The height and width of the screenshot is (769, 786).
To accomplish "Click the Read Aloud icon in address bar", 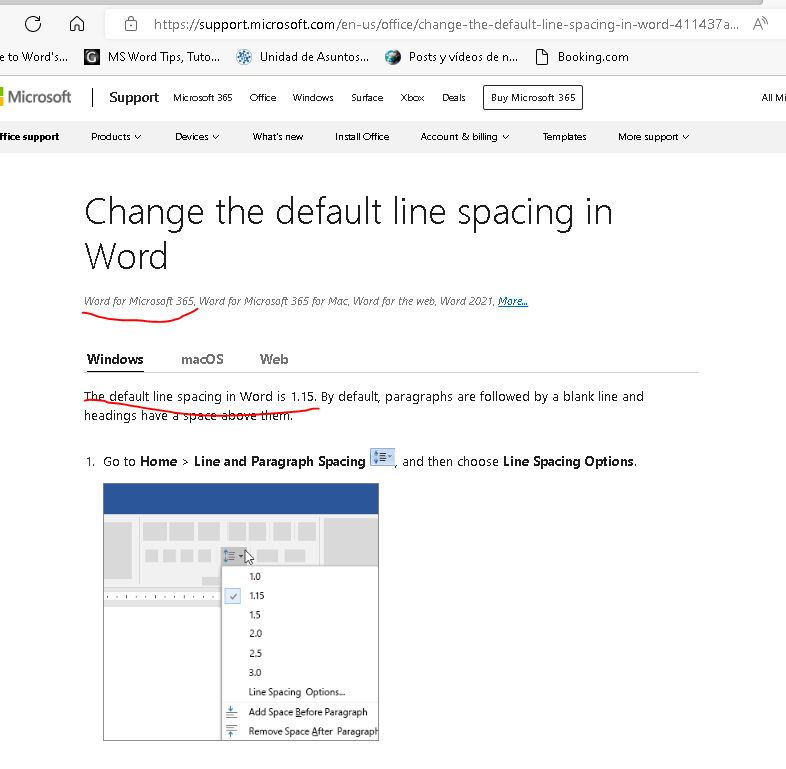I will 760,24.
